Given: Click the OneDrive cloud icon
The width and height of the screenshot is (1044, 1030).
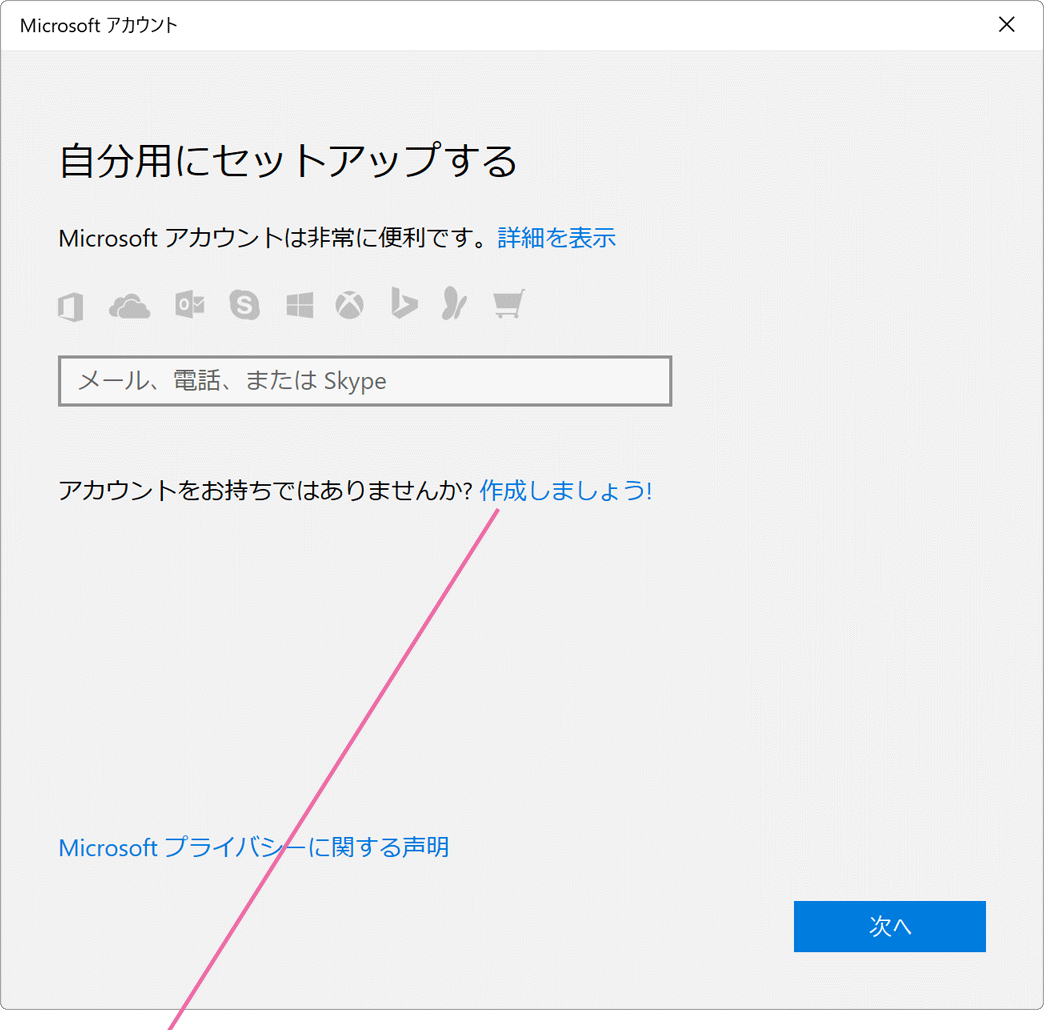Looking at the screenshot, I should click(130, 306).
